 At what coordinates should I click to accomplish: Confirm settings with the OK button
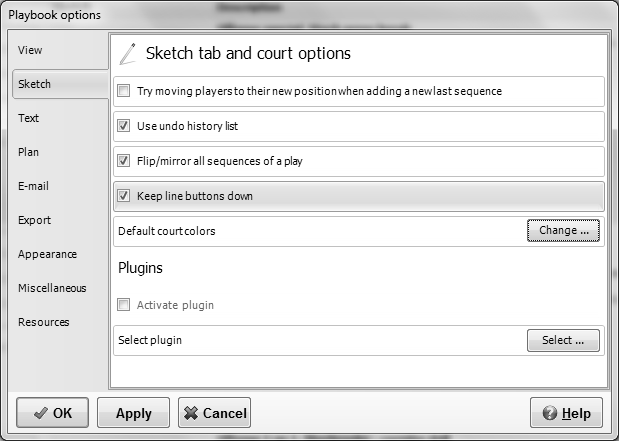[x=53, y=413]
